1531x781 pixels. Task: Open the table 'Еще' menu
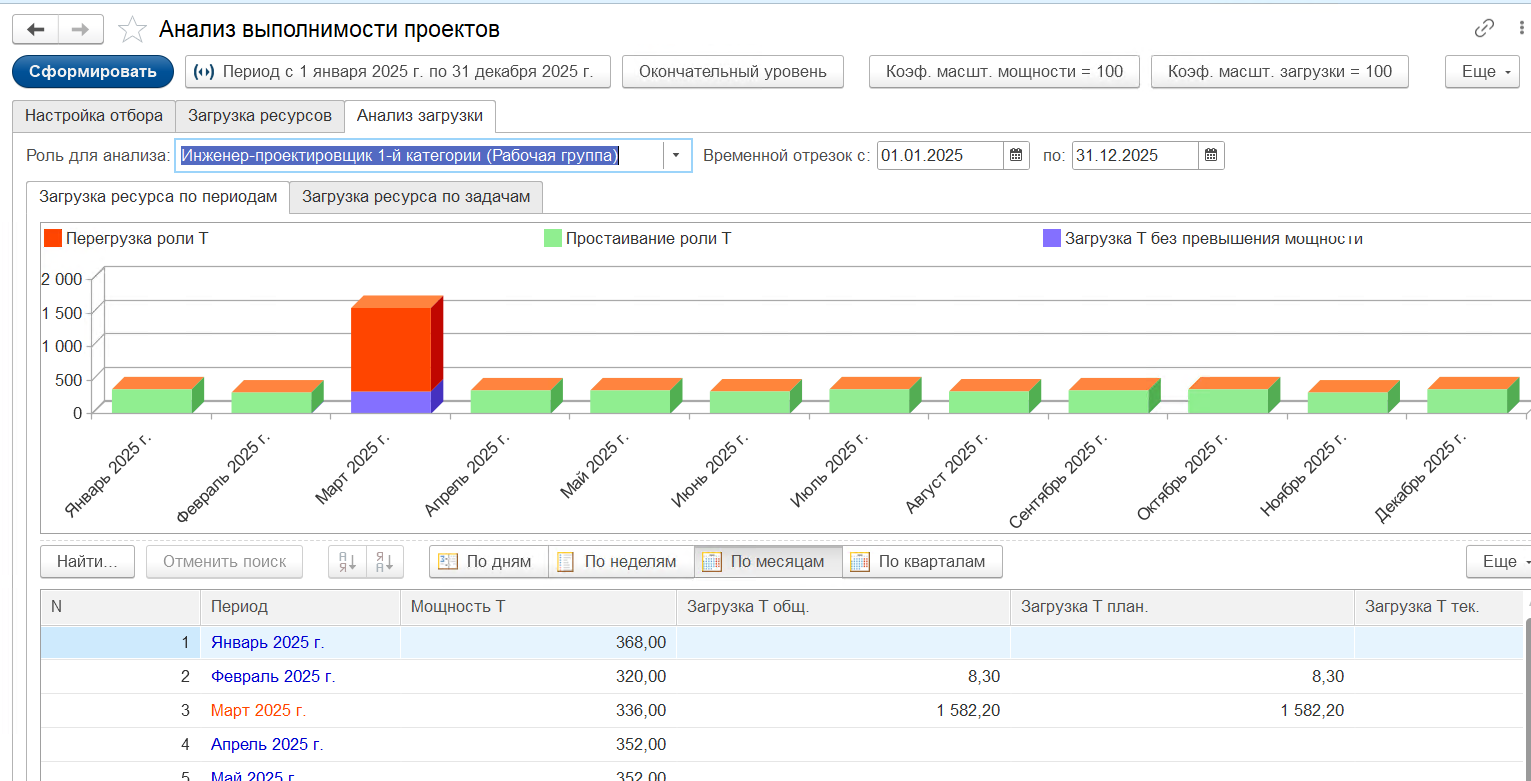point(1497,562)
